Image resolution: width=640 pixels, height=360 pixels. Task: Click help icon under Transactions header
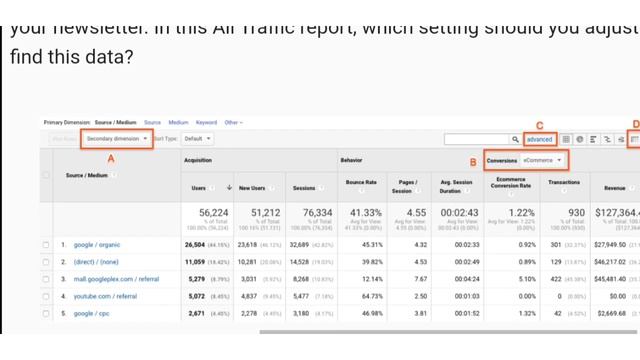[564, 191]
